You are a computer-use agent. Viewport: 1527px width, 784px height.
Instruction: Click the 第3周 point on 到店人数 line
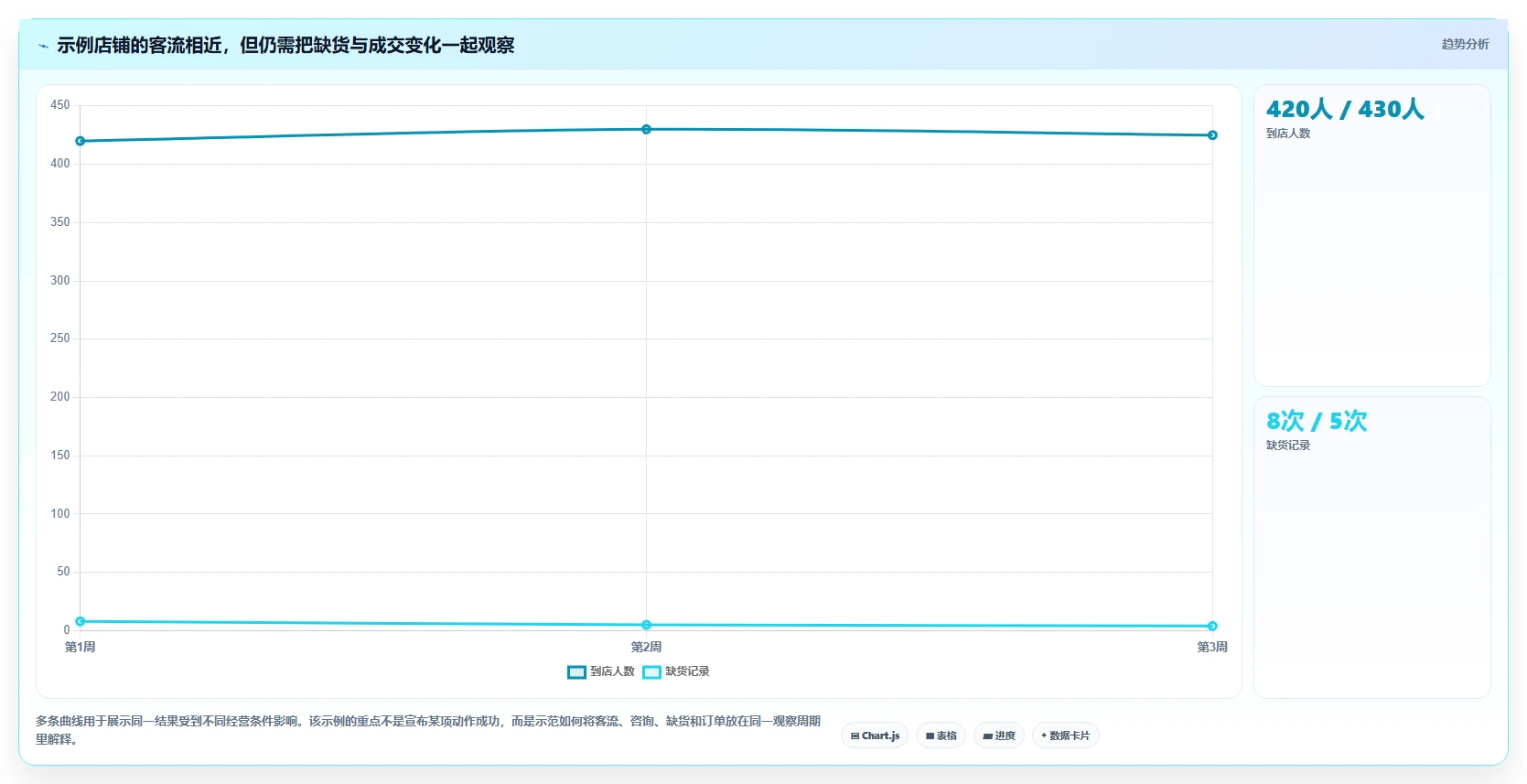coord(1212,135)
